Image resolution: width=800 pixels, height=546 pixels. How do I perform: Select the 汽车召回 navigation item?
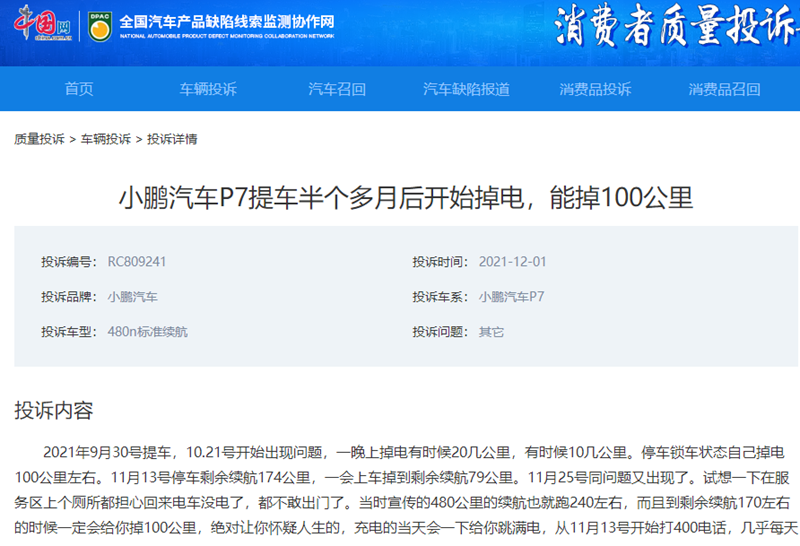click(x=337, y=89)
